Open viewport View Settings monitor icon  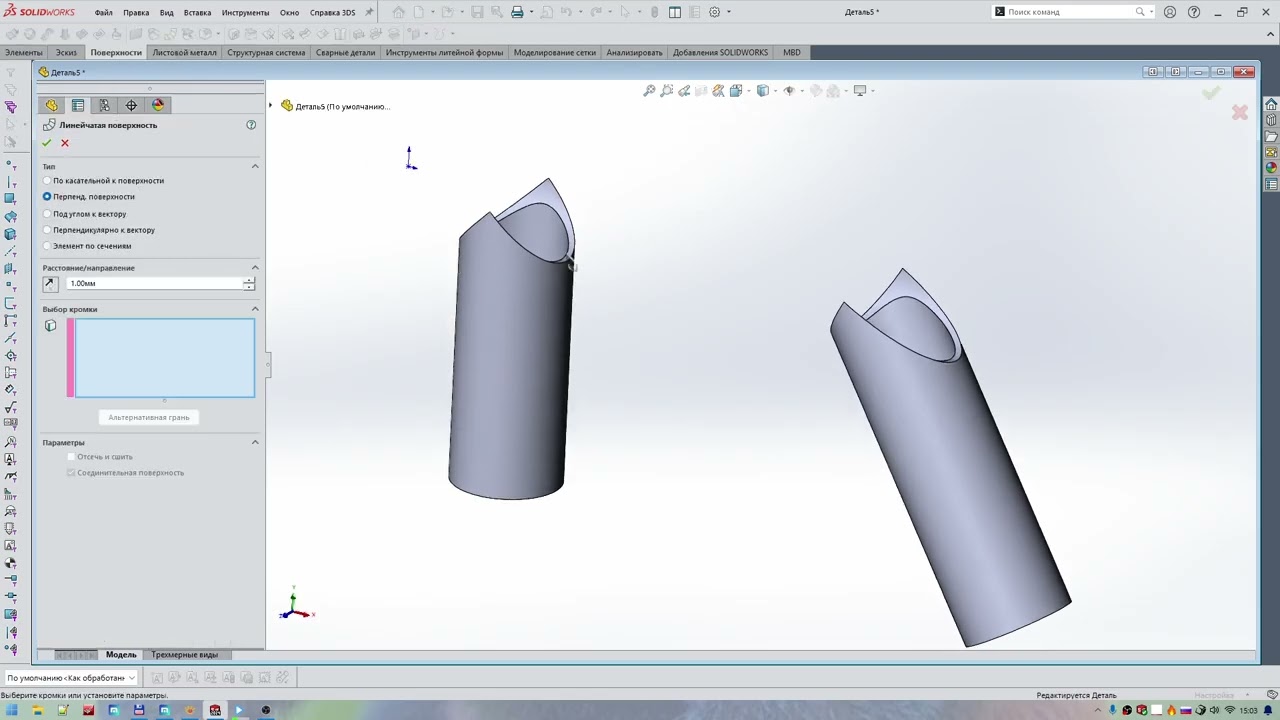point(860,91)
